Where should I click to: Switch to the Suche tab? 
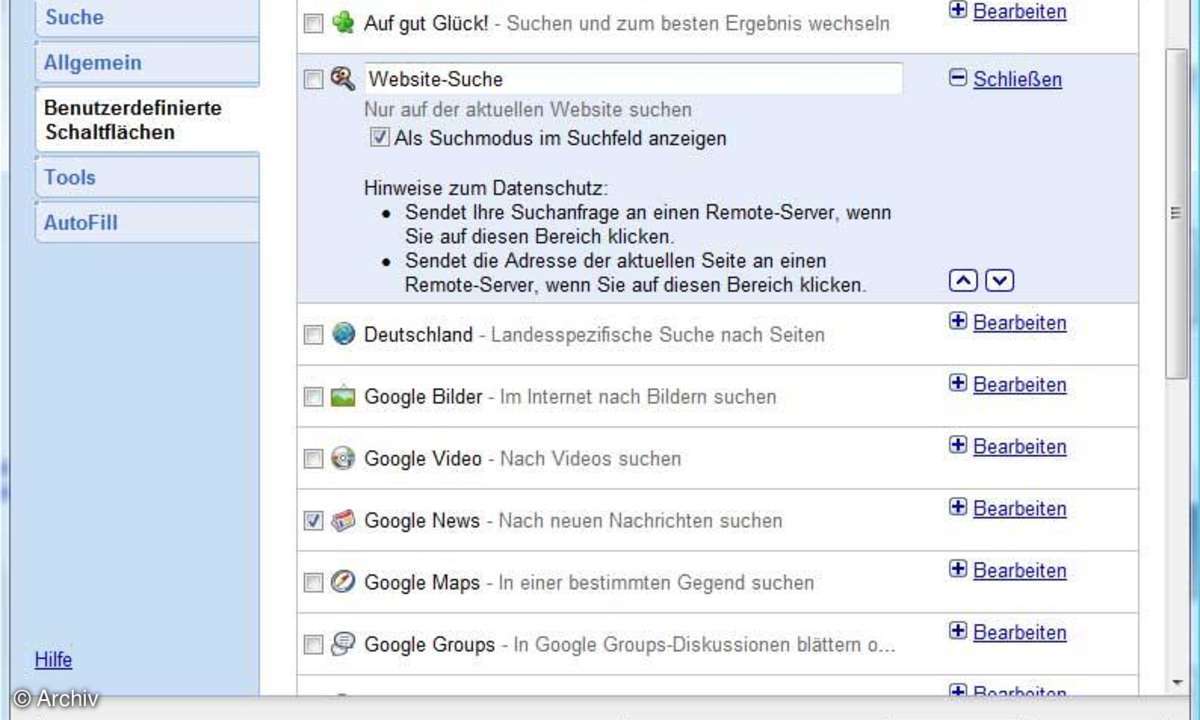(x=147, y=18)
